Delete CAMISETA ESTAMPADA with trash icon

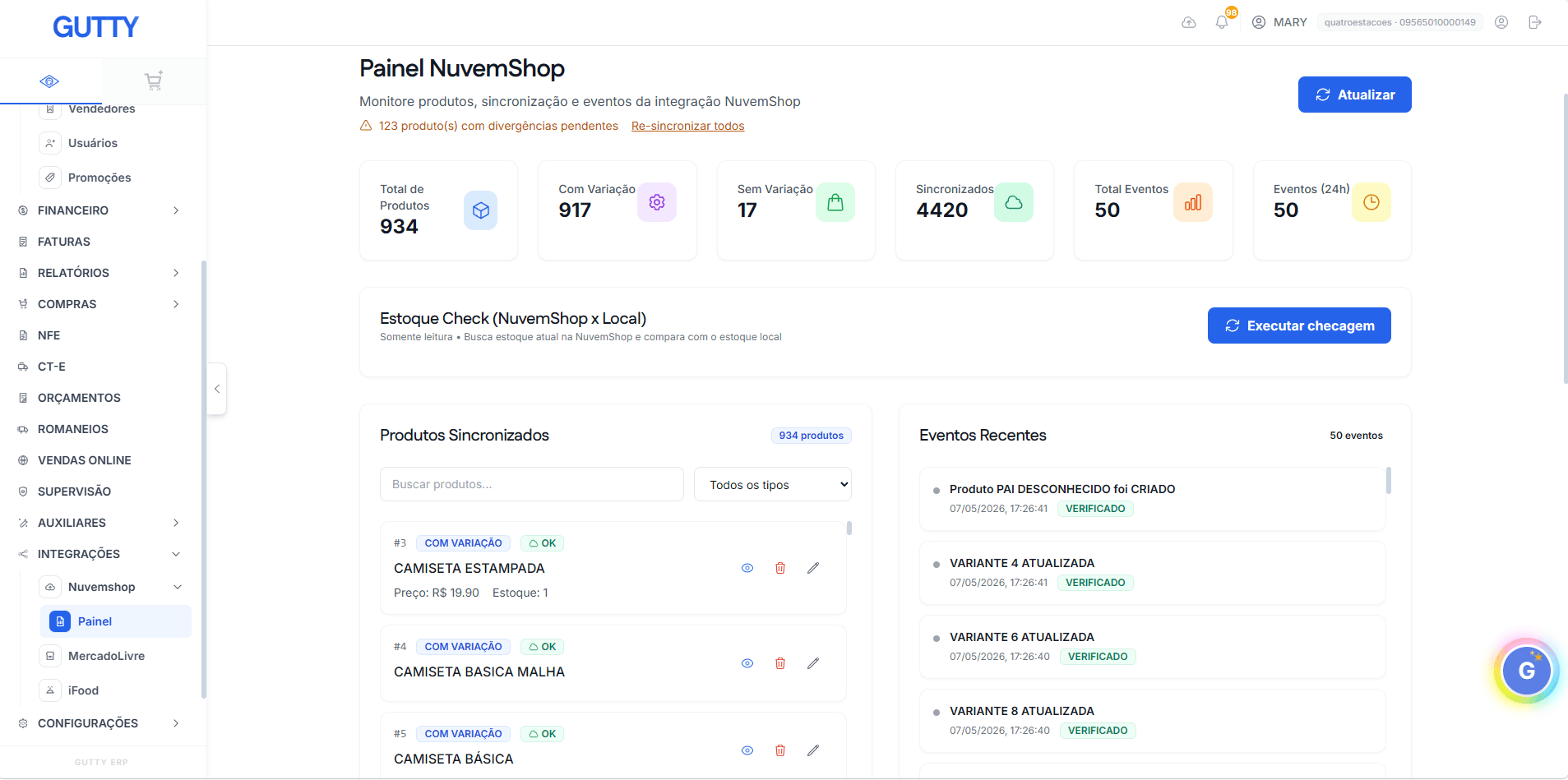(x=780, y=568)
